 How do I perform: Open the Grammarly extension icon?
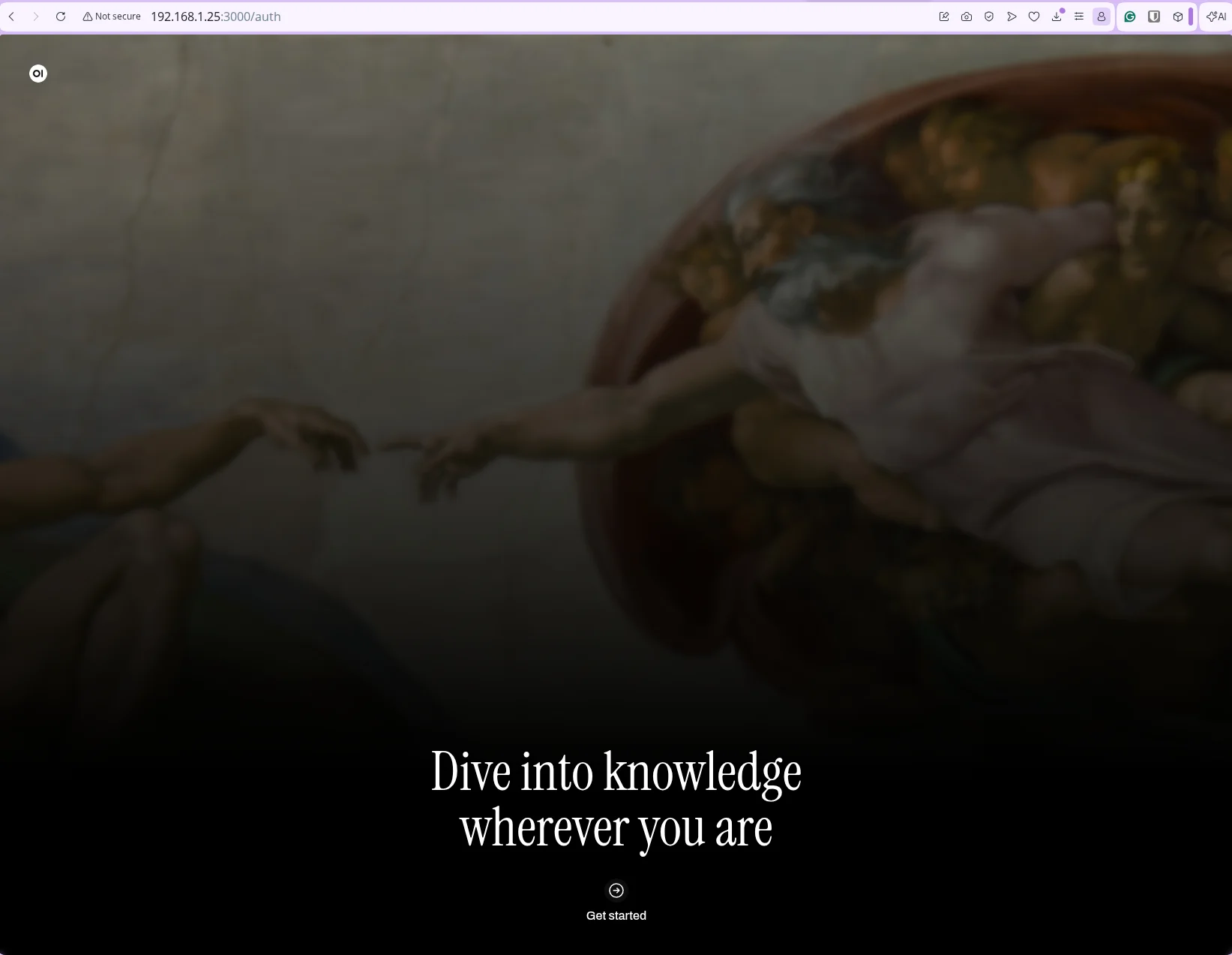click(x=1130, y=17)
